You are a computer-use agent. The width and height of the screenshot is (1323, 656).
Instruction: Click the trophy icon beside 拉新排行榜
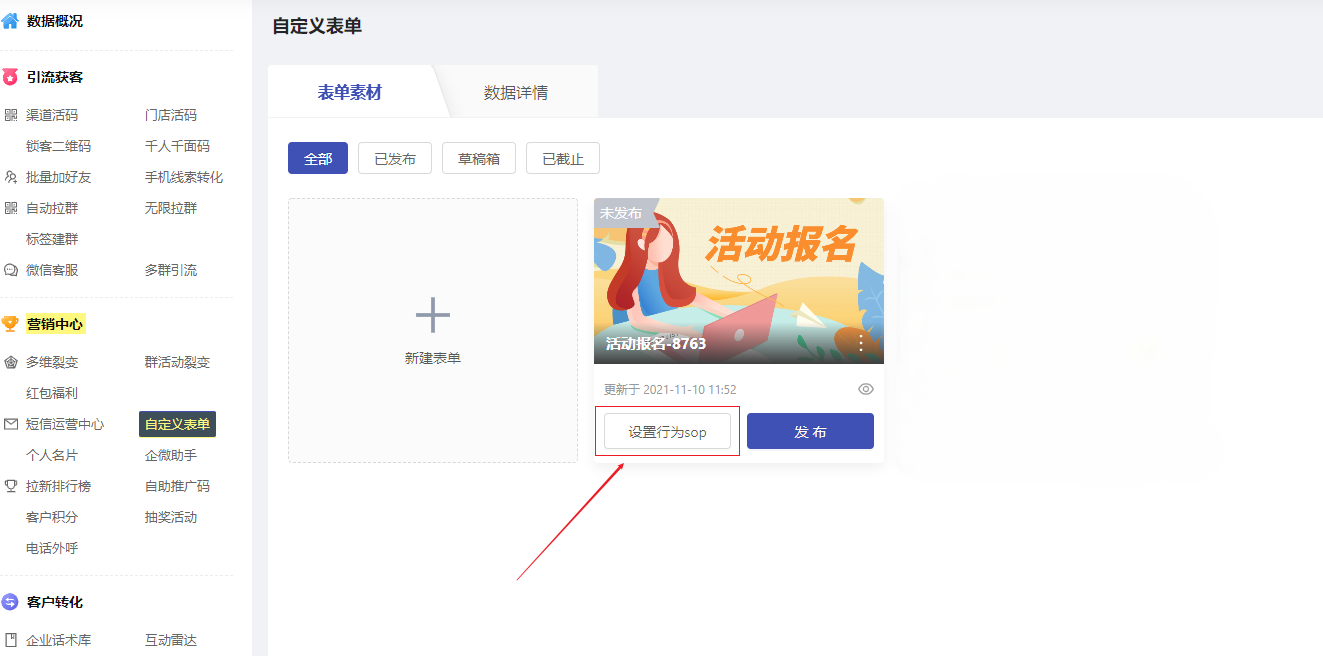[x=11, y=486]
